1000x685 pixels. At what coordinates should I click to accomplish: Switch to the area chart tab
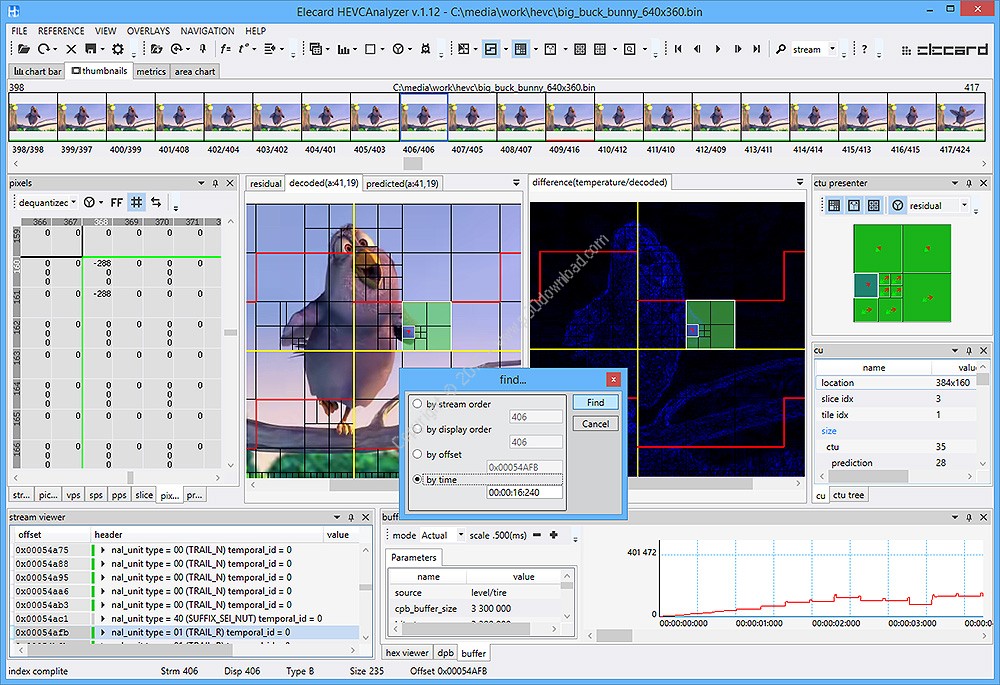tap(195, 71)
